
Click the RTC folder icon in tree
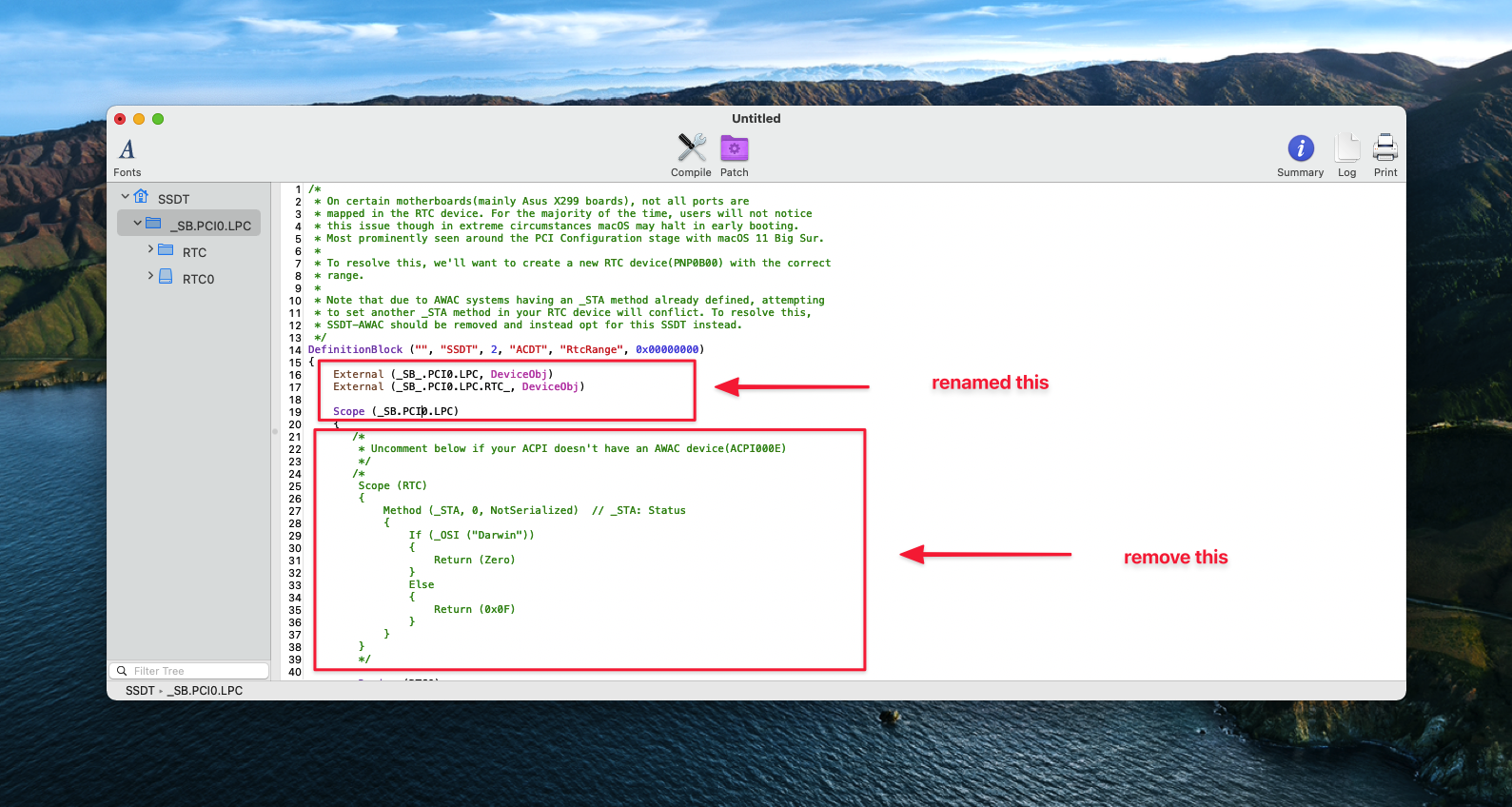coord(166,250)
